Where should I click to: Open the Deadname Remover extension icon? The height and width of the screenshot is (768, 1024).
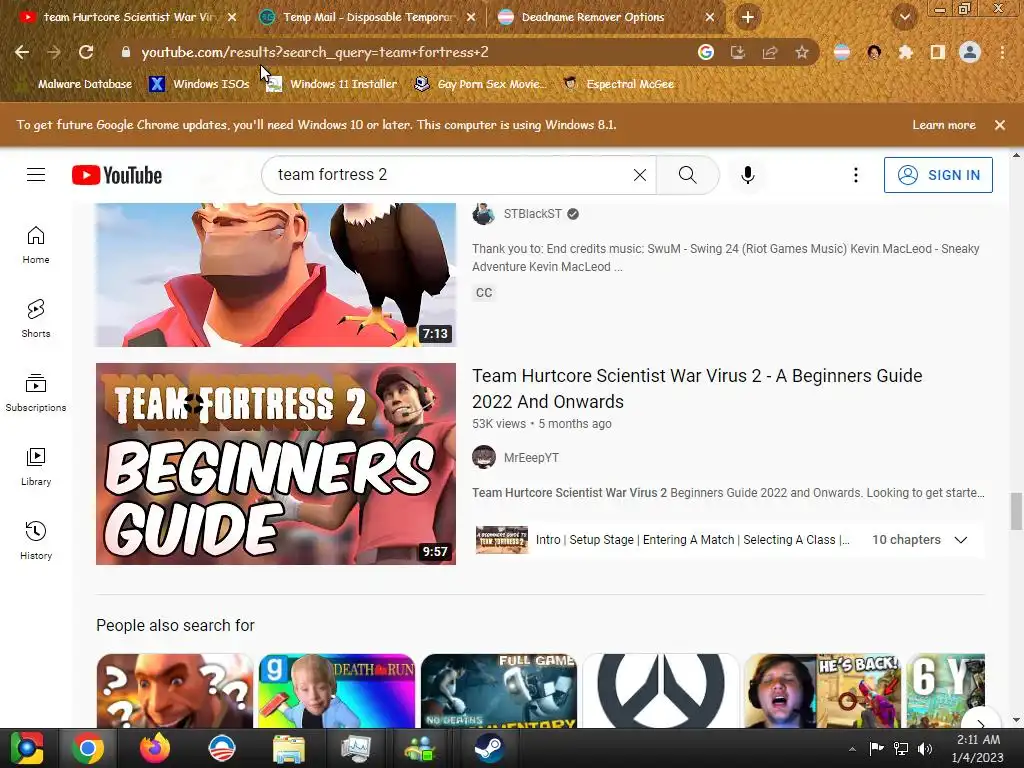pyautogui.click(x=842, y=52)
